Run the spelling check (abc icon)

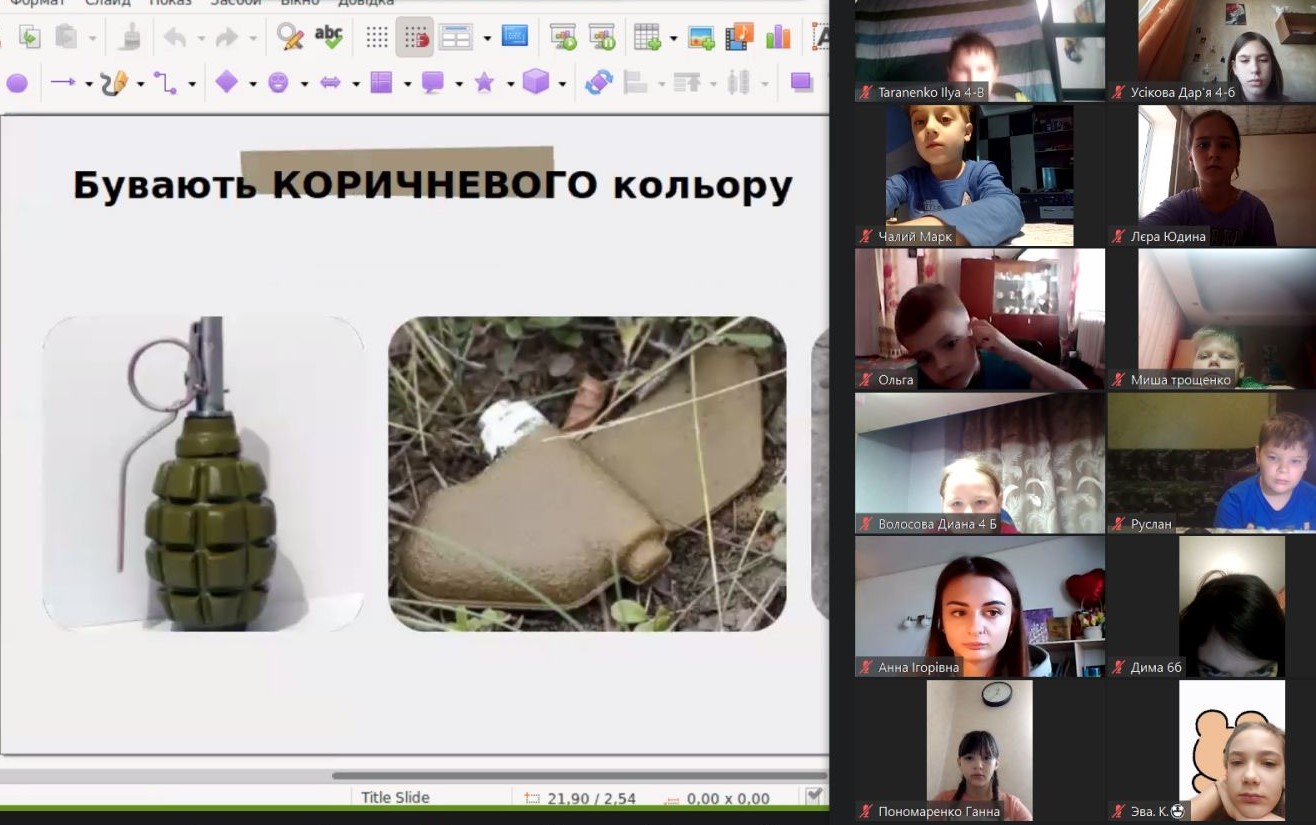[x=328, y=38]
